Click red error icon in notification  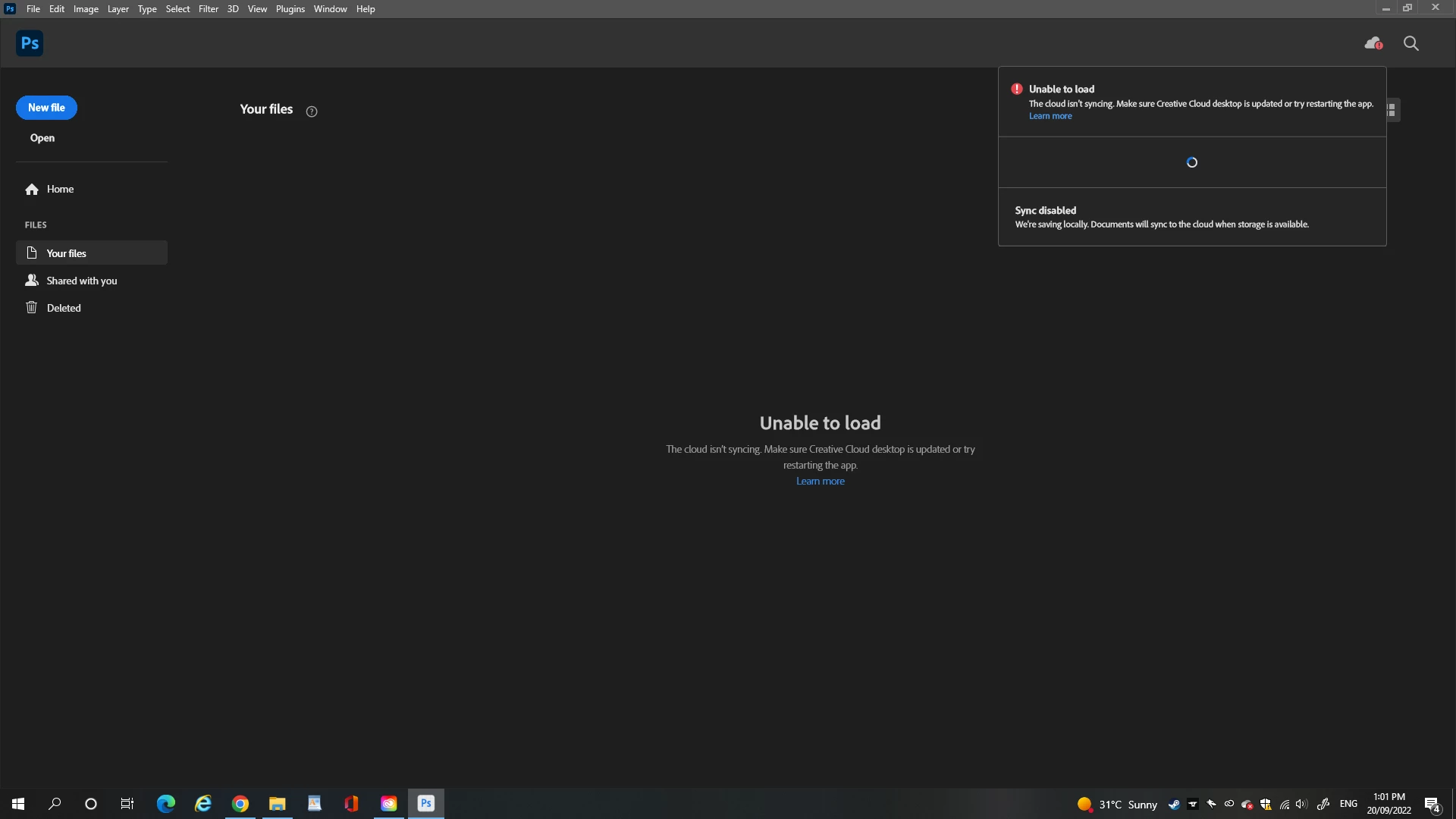click(1017, 89)
